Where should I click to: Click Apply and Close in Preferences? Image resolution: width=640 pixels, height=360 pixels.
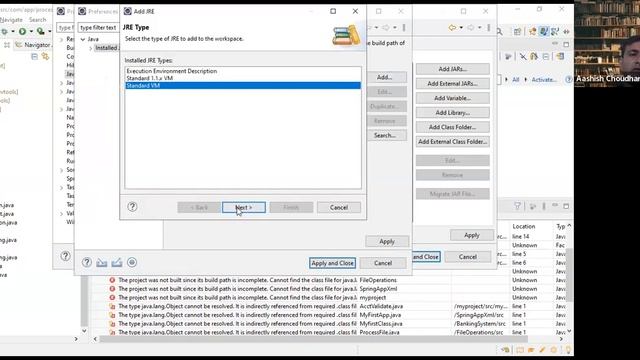332,263
